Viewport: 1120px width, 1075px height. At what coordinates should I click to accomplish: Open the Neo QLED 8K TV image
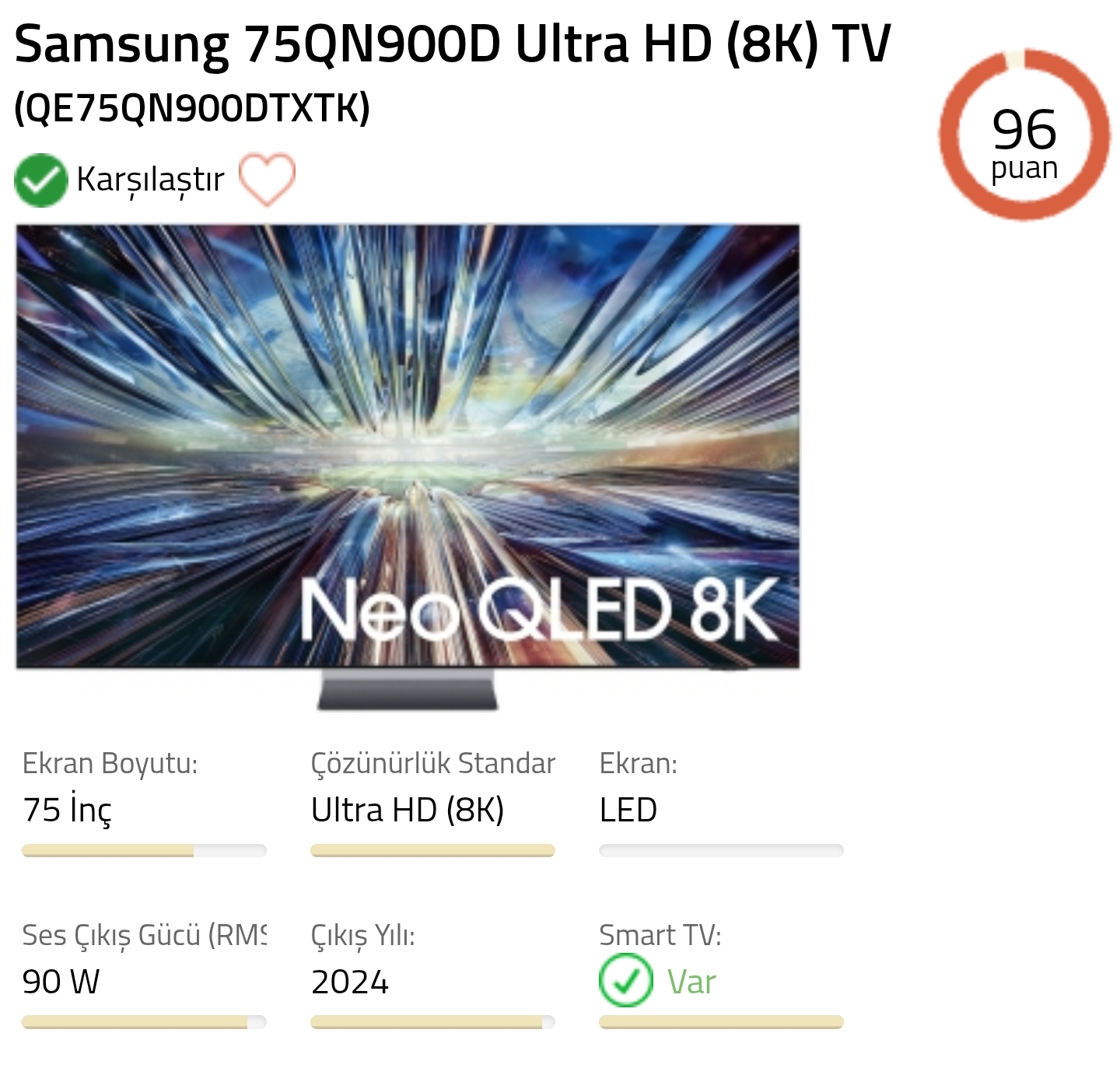point(408,467)
